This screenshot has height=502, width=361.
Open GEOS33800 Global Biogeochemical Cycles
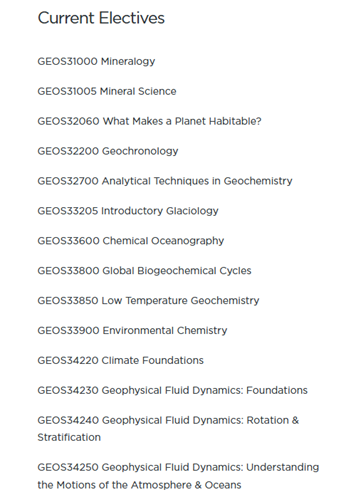tap(144, 271)
